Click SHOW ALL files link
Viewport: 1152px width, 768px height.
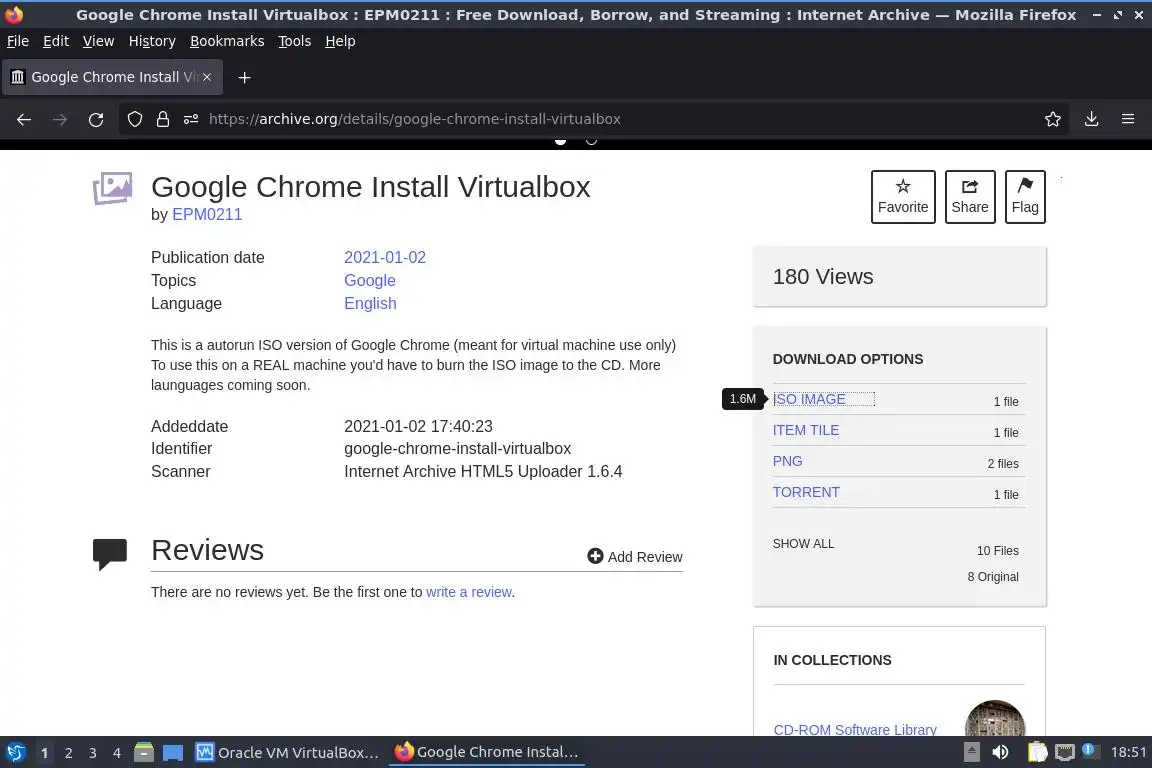click(x=803, y=544)
